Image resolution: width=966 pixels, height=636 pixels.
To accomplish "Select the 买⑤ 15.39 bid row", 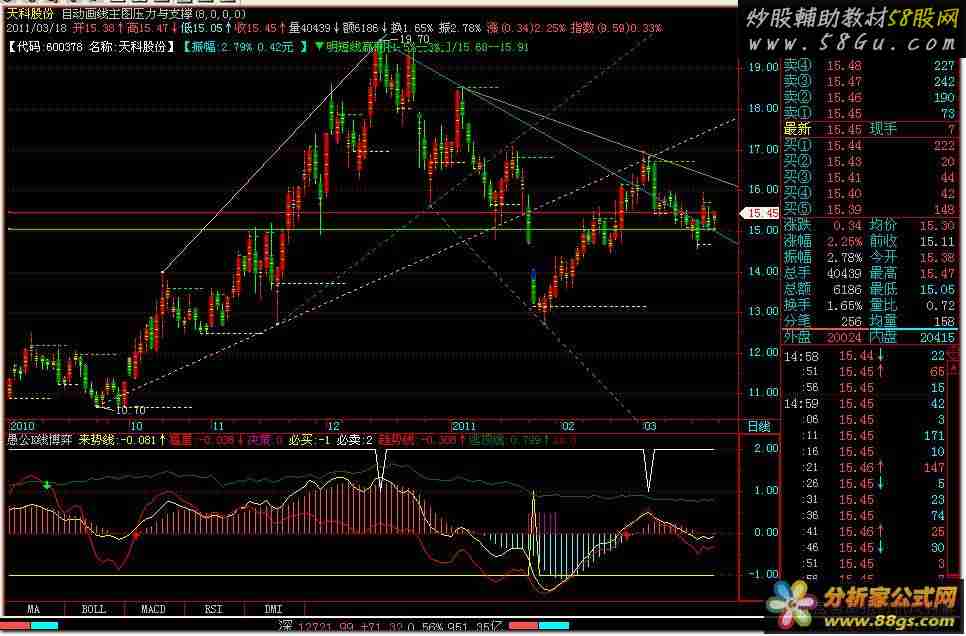I will tap(869, 210).
